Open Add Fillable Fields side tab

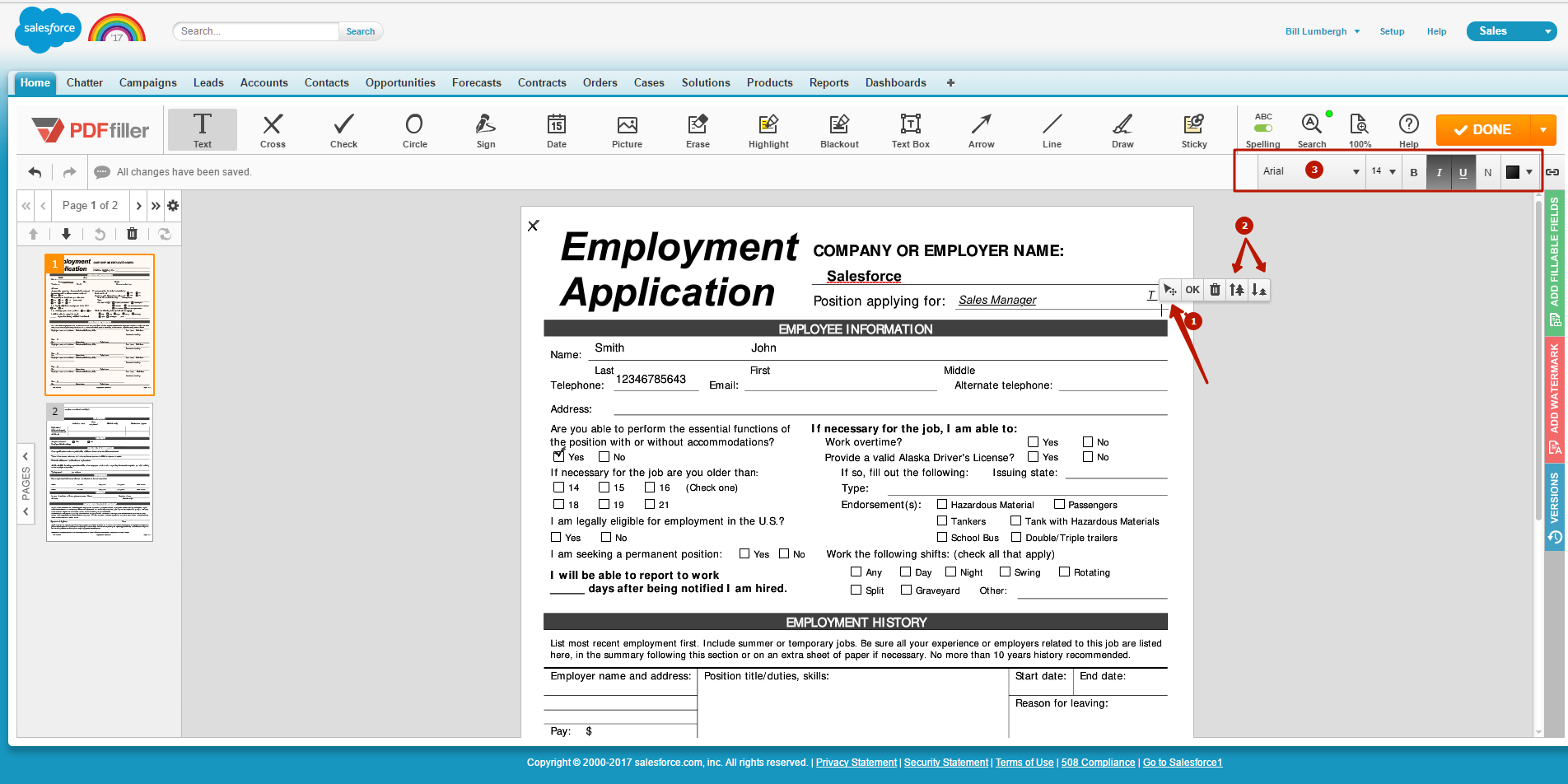pos(1554,262)
